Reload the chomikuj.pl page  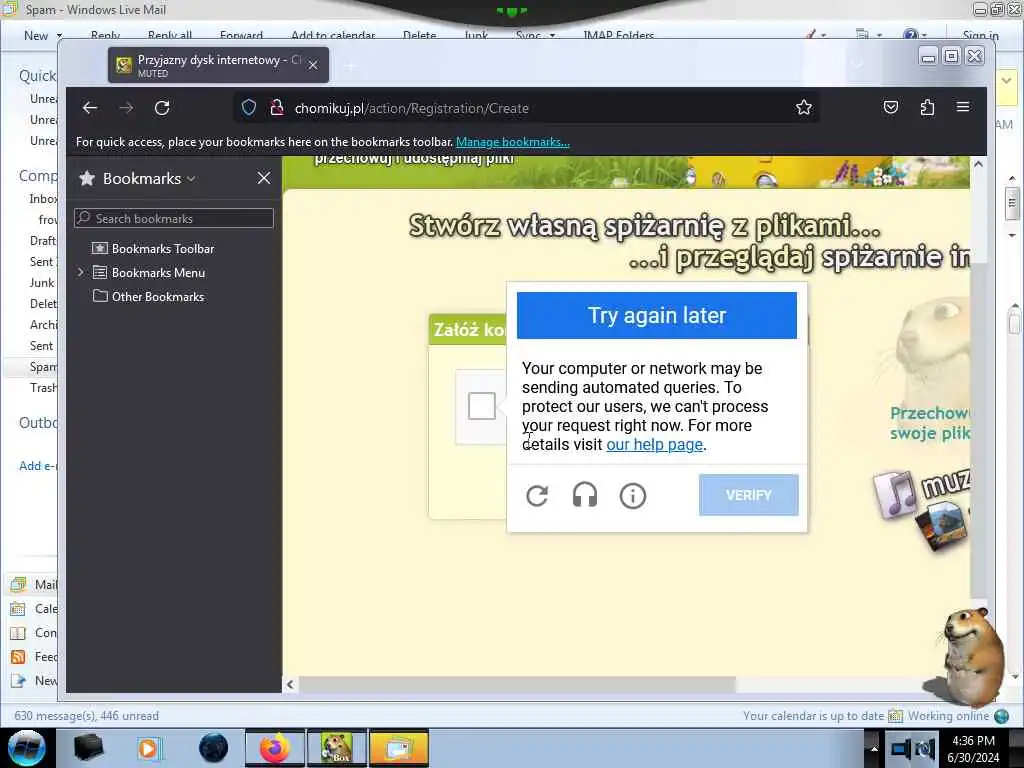tap(162, 108)
